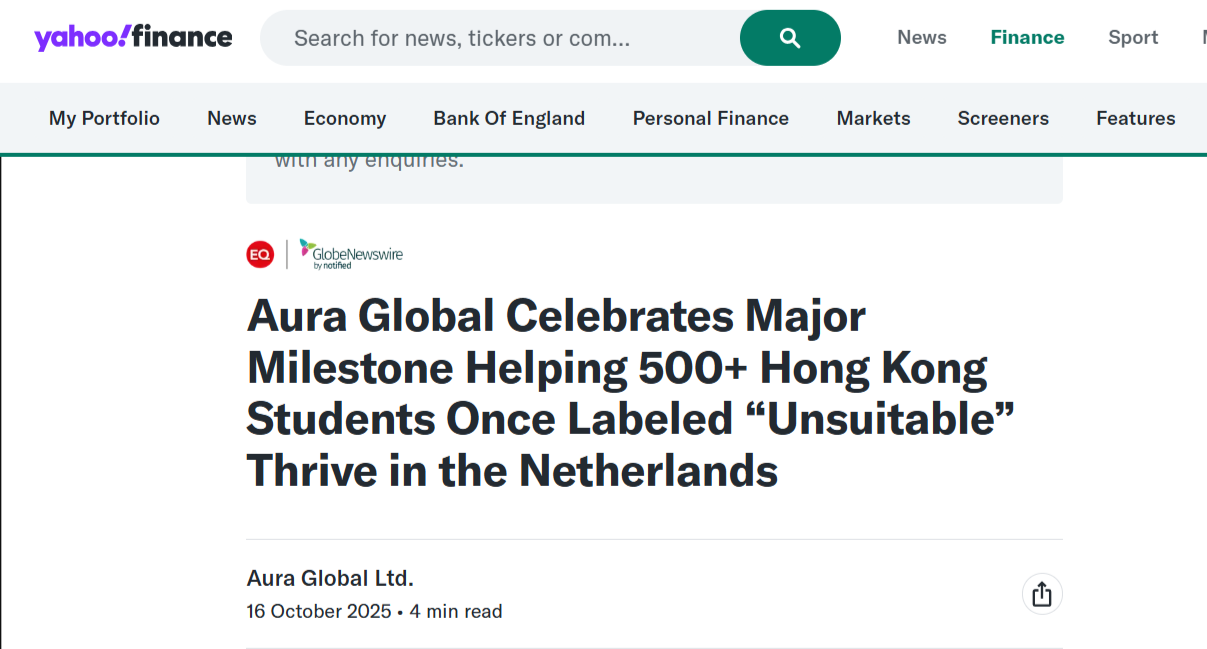1207x649 pixels.
Task: Open the News link in top header
Action: tap(921, 38)
